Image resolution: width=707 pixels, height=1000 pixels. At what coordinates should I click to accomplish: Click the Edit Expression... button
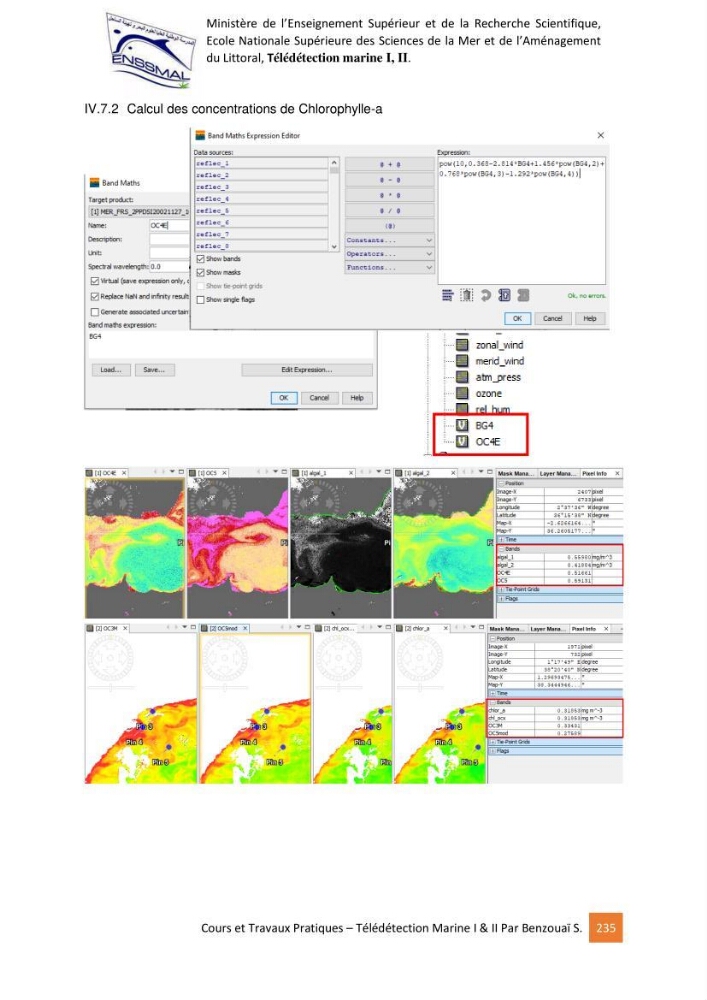pos(307,370)
